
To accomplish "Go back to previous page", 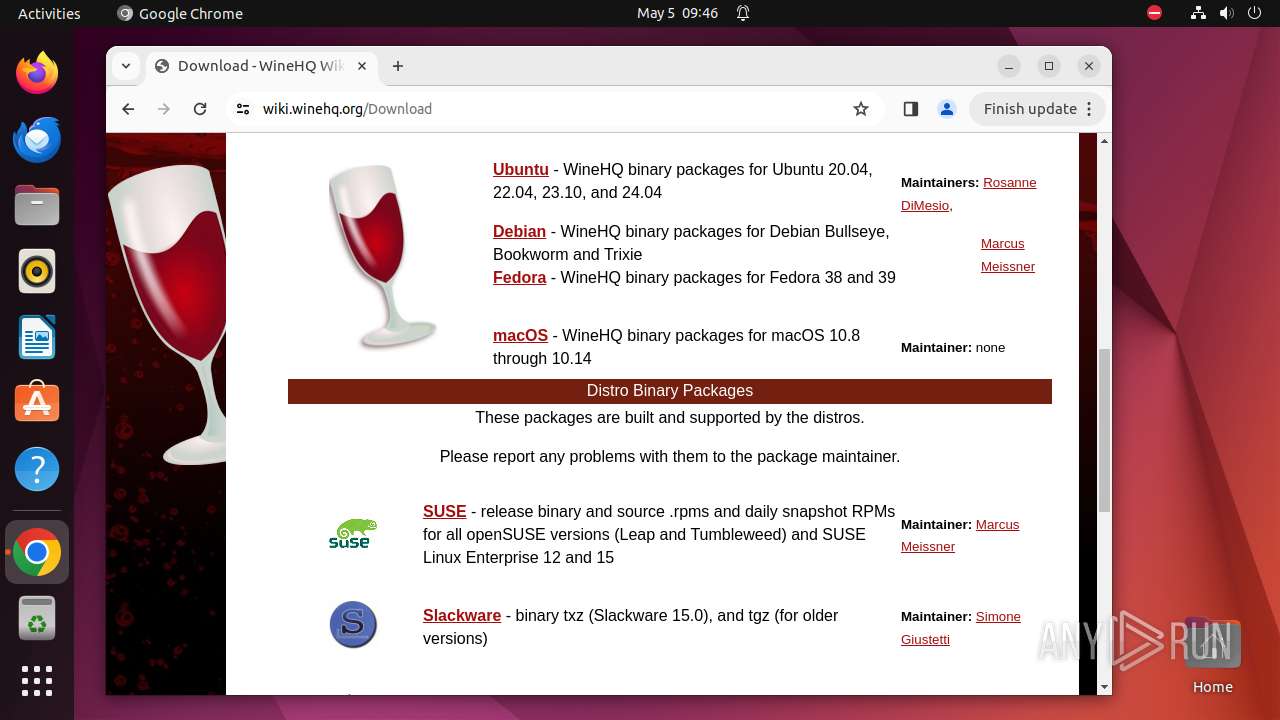I will [128, 109].
